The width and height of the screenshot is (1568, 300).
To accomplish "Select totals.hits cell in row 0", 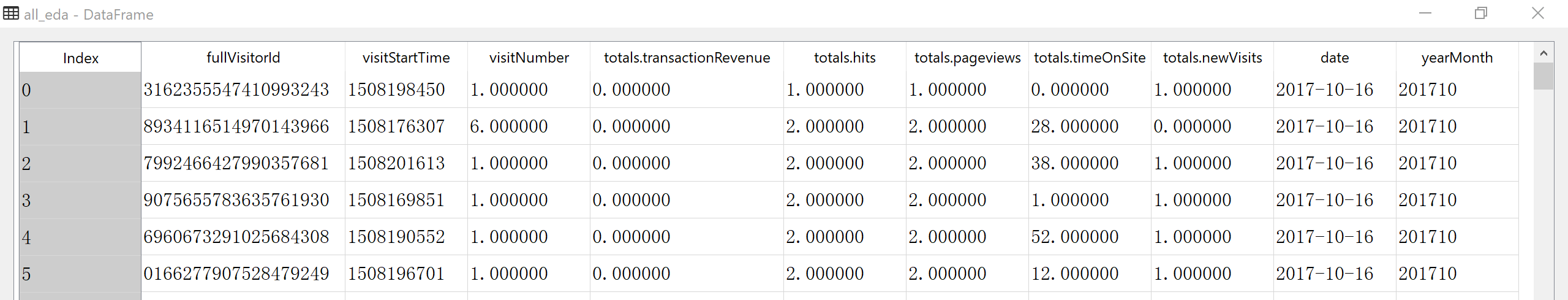I will pos(845,90).
